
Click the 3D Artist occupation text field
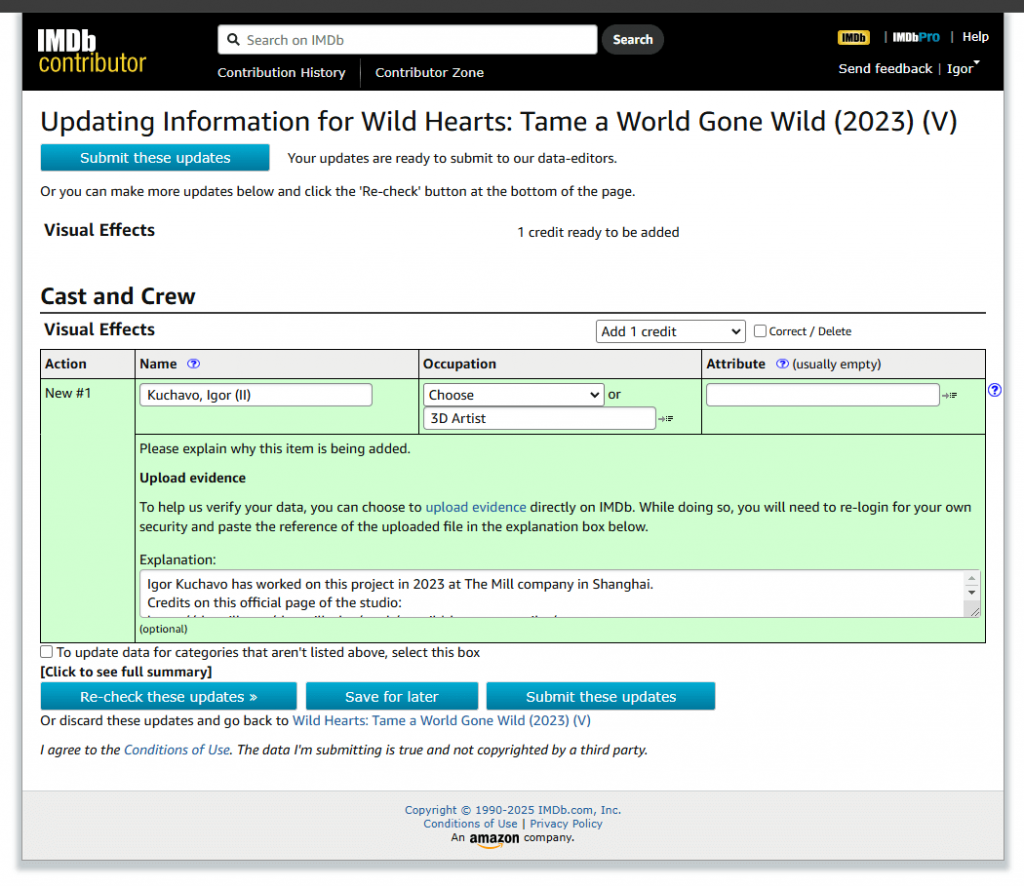539,419
